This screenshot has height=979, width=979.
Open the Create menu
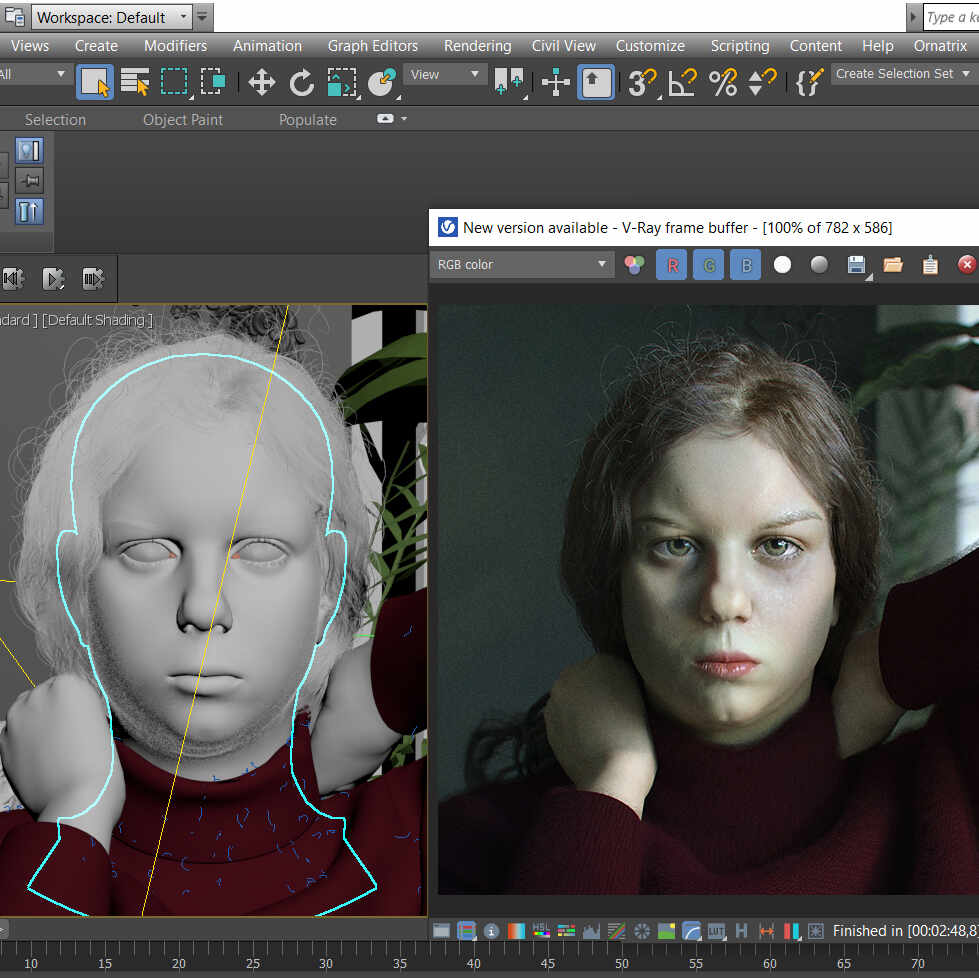[96, 46]
